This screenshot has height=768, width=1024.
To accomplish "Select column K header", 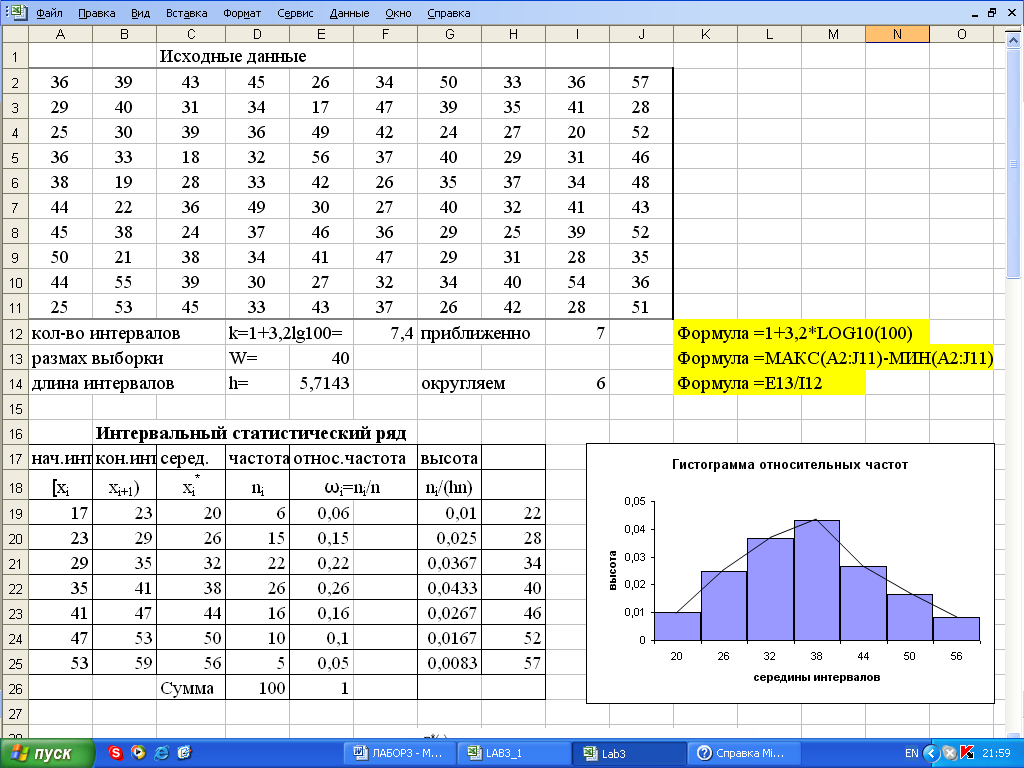I will coord(705,34).
